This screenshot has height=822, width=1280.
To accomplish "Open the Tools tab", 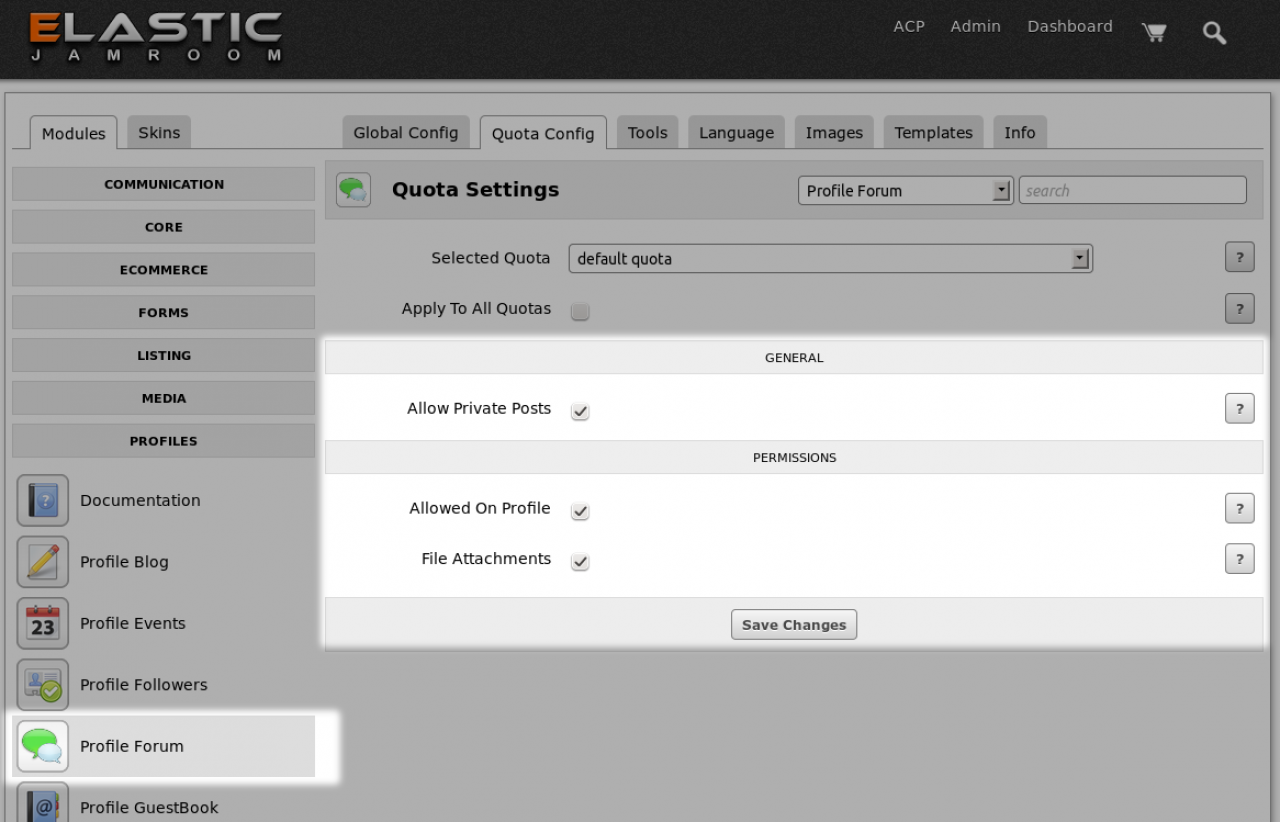I will pos(648,132).
